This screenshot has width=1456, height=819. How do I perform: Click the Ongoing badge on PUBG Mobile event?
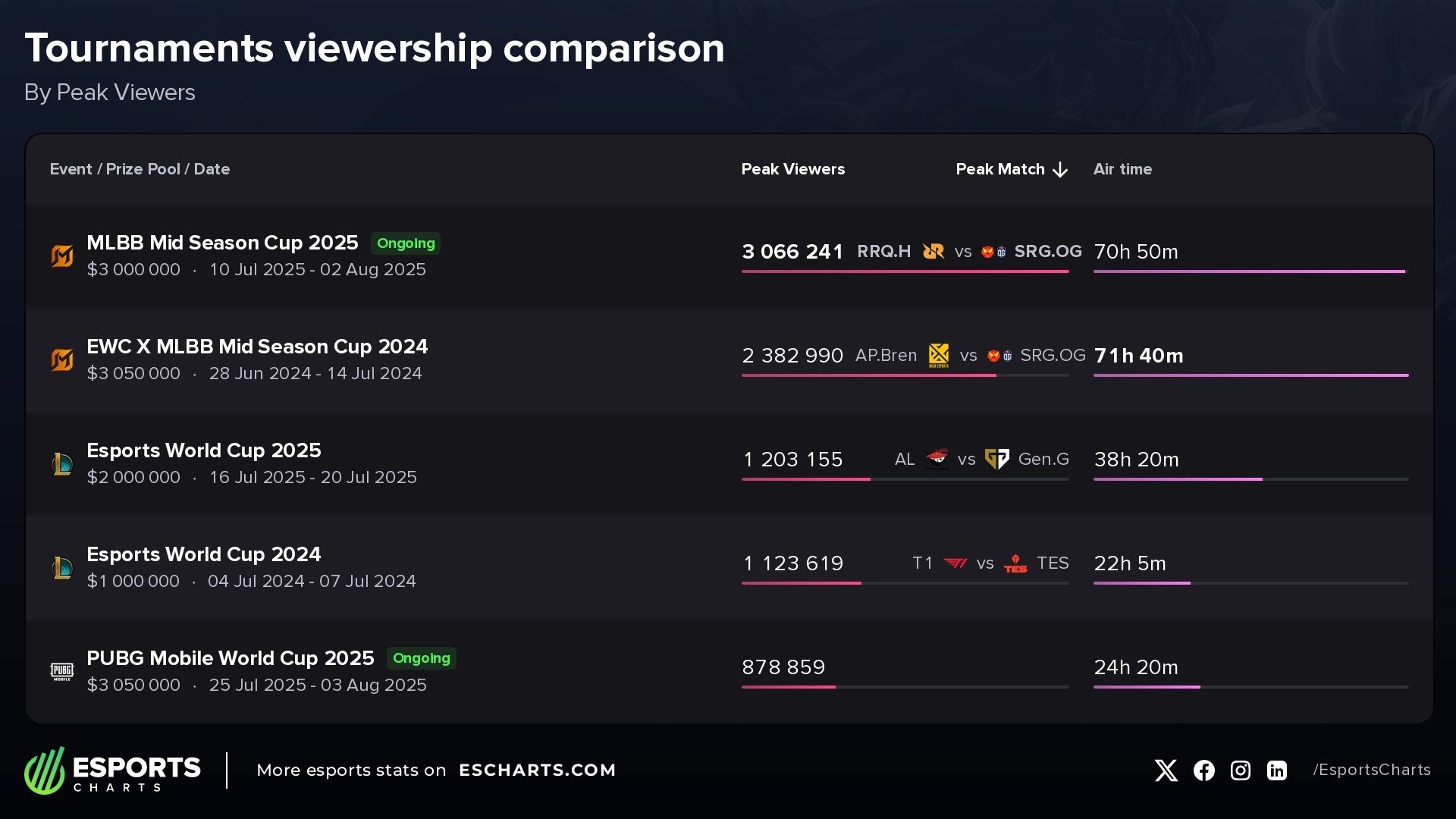pos(422,658)
